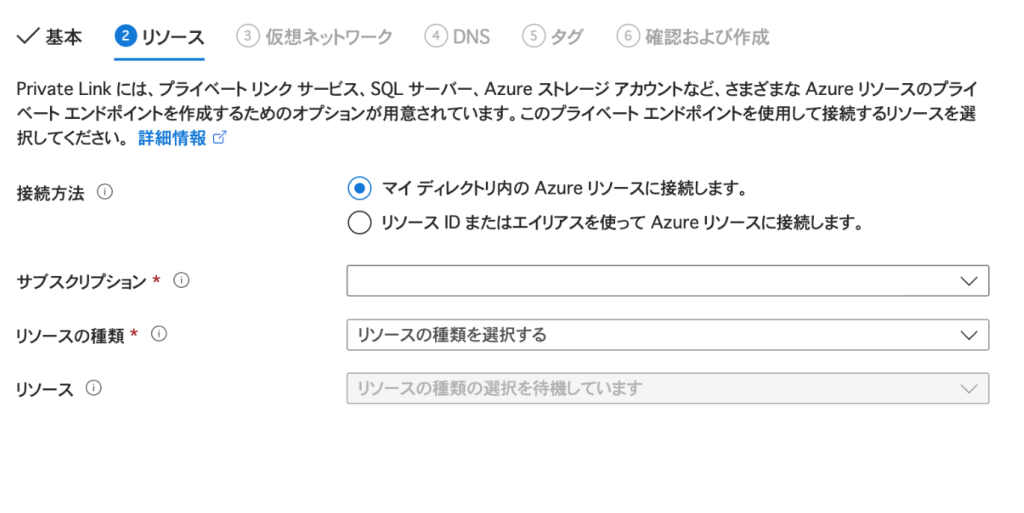Click info icon next to 接続方法
1024x513 pixels.
click(x=105, y=191)
